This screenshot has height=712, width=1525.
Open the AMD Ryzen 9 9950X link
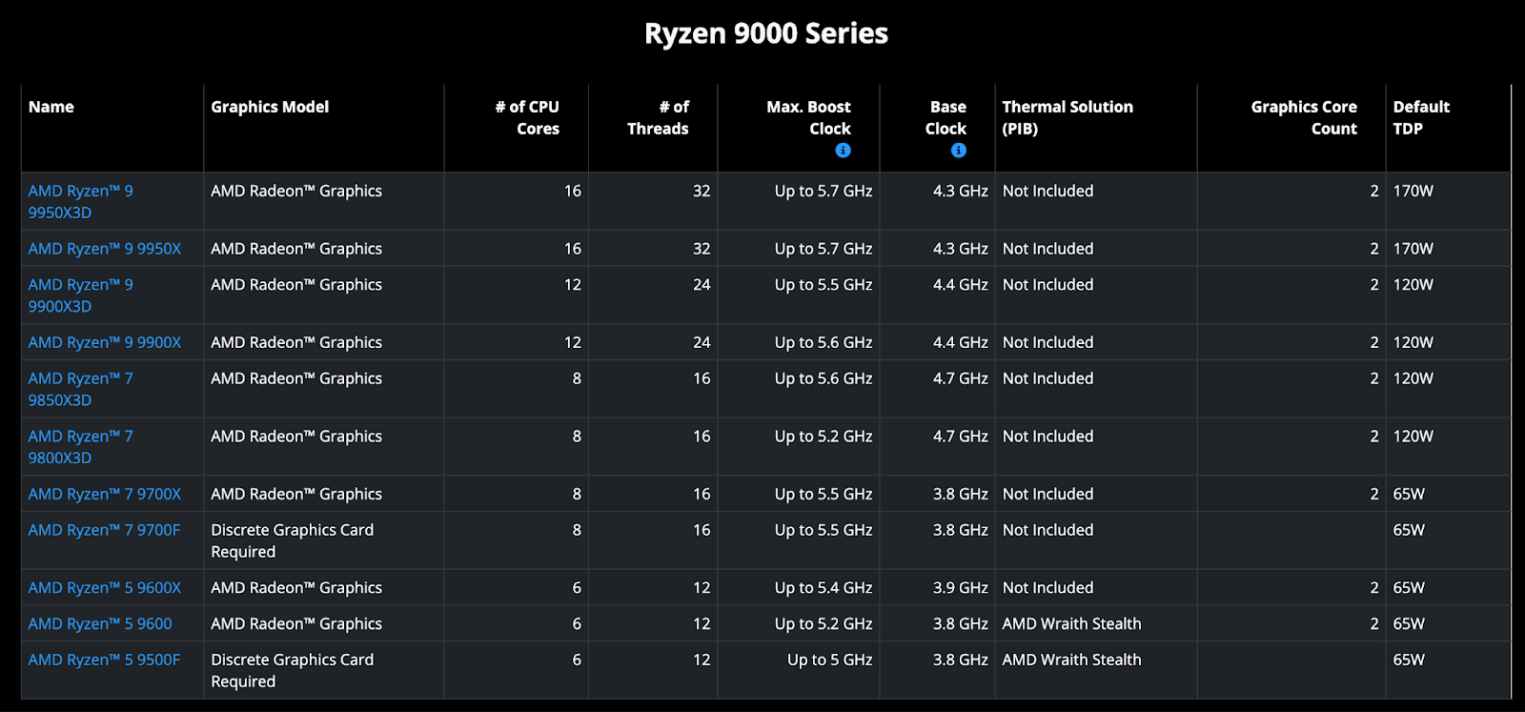coord(103,248)
